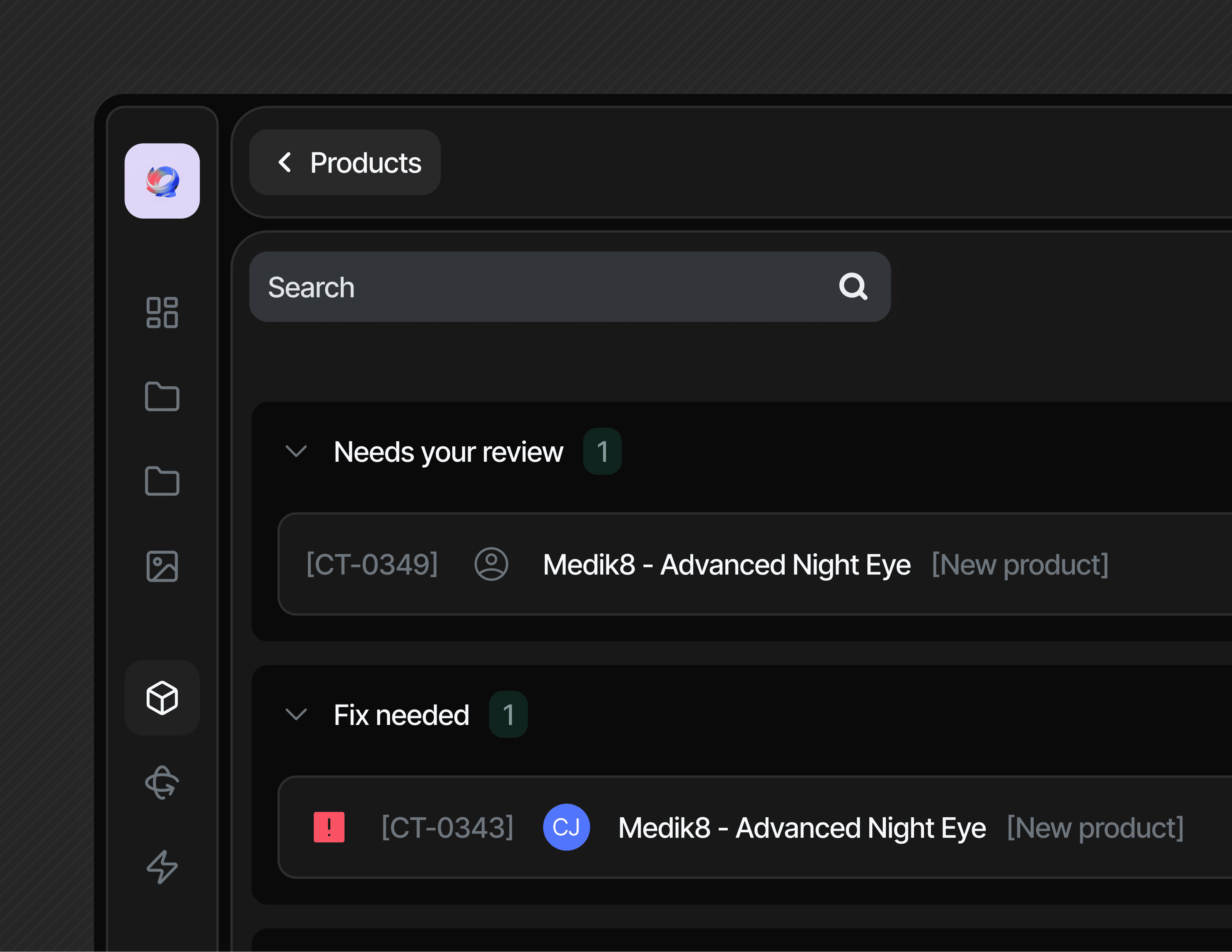Open the second folder icon in sidebar
The width and height of the screenshot is (1232, 952).
click(x=162, y=481)
